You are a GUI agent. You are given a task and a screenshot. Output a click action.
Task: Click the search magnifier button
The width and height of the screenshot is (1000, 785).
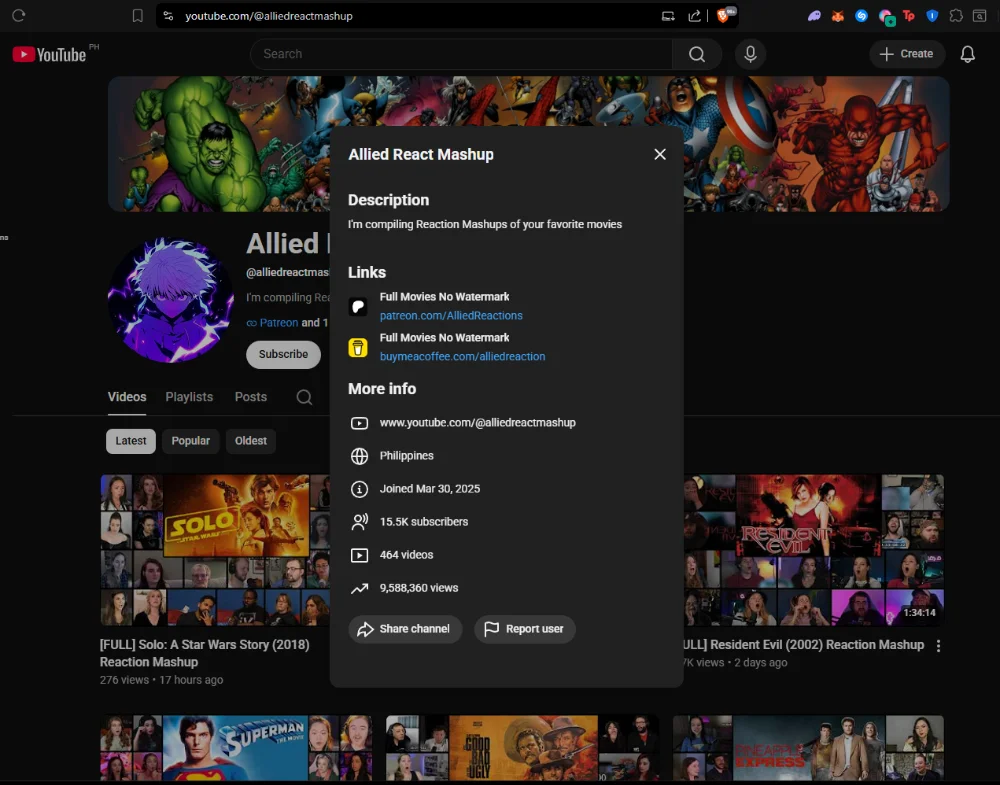(696, 54)
